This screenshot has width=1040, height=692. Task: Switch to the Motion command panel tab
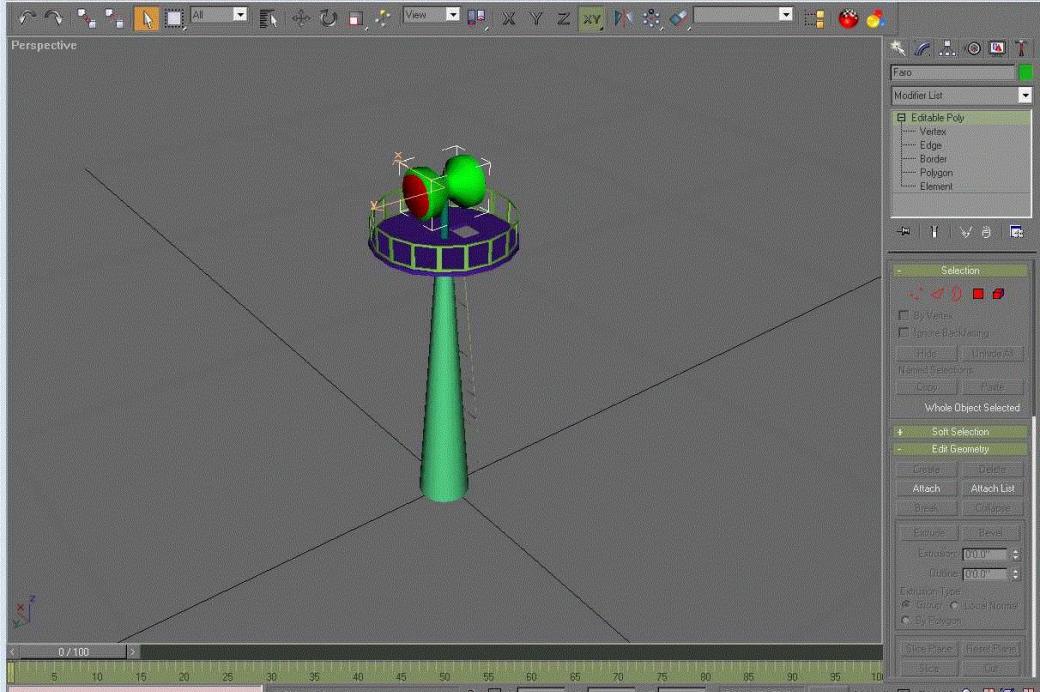(973, 48)
